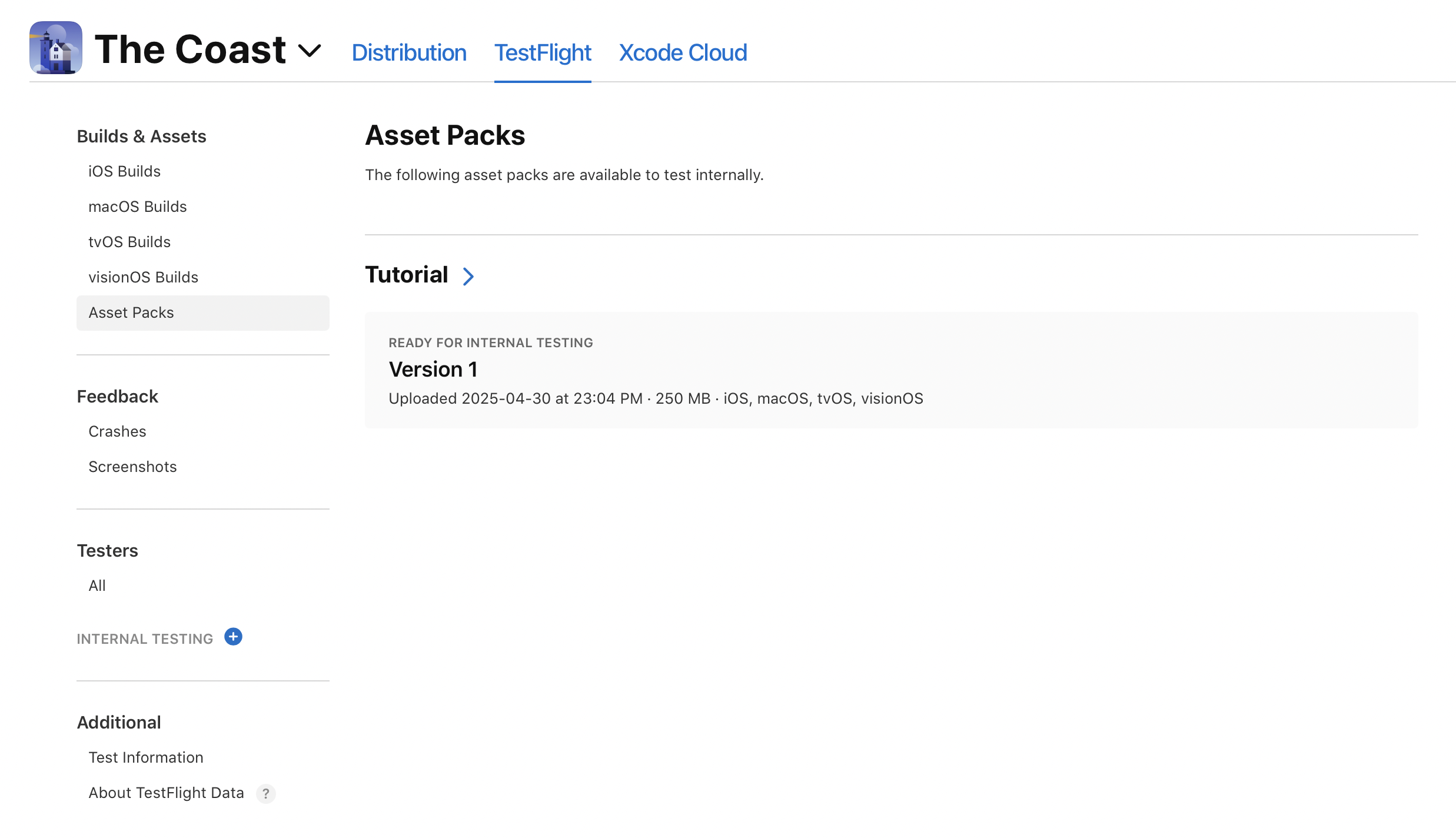Open The Coast app switcher chevron
This screenshot has width=1456, height=838.
coord(310,51)
